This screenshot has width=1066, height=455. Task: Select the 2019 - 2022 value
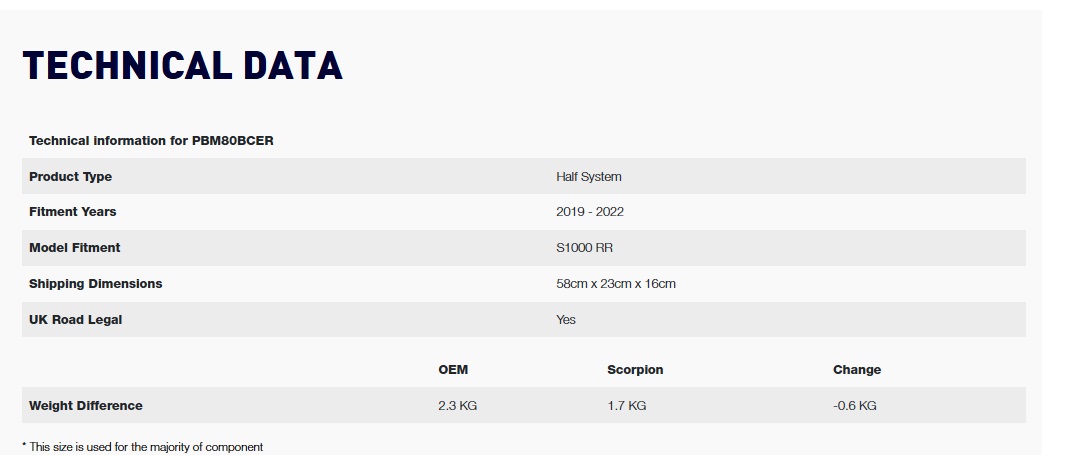tap(589, 212)
